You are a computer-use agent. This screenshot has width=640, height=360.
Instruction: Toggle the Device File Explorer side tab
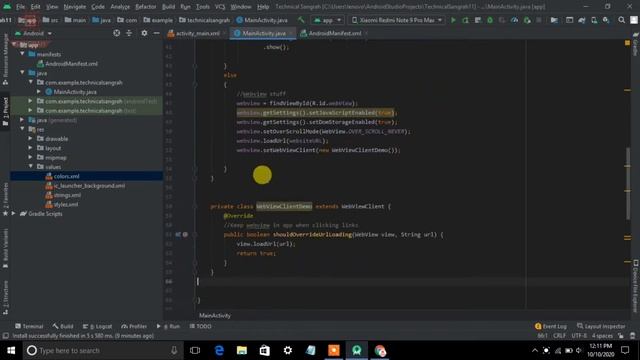635,286
